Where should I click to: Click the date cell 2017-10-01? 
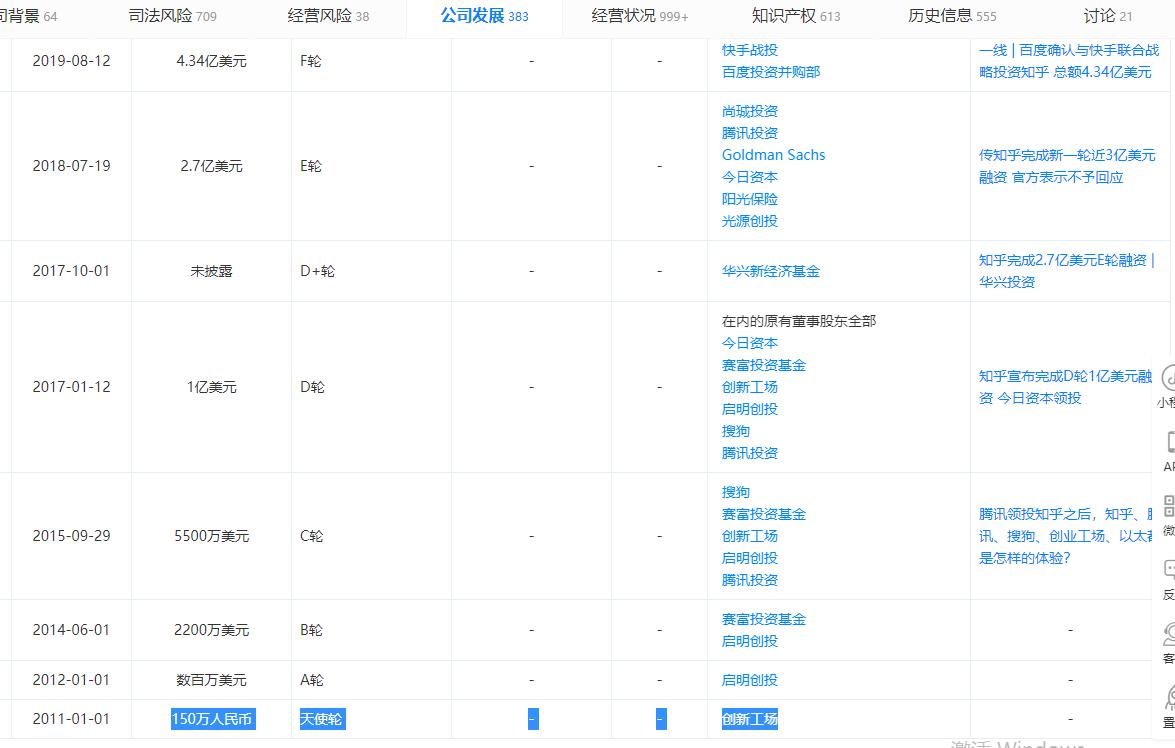click(x=71, y=271)
